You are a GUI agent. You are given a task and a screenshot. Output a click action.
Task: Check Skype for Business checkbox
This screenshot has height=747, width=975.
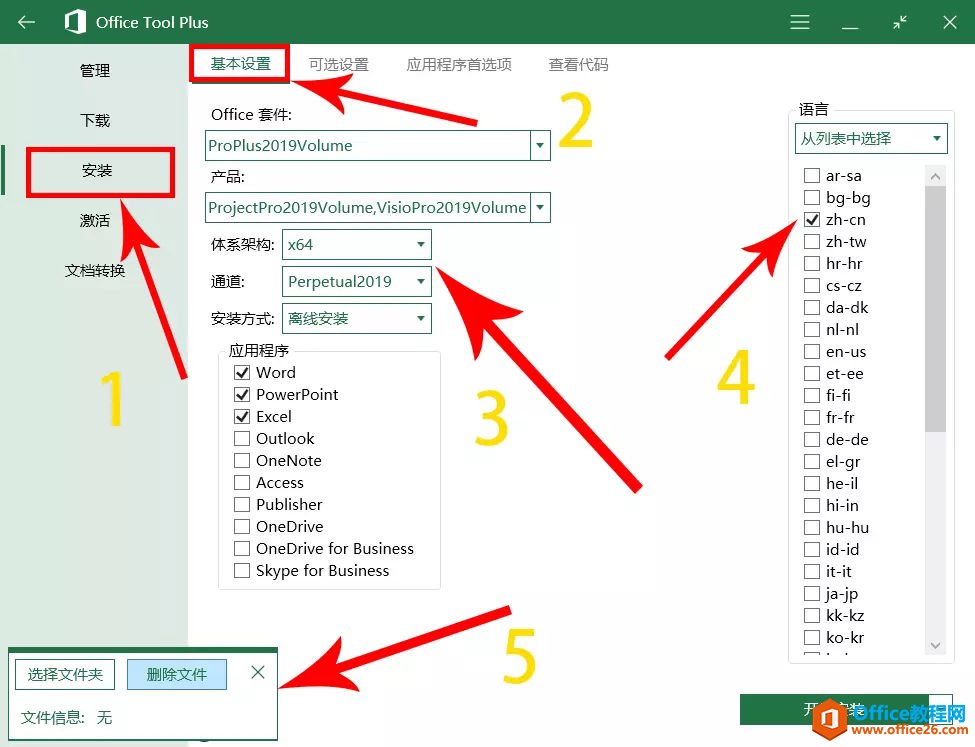pos(242,570)
